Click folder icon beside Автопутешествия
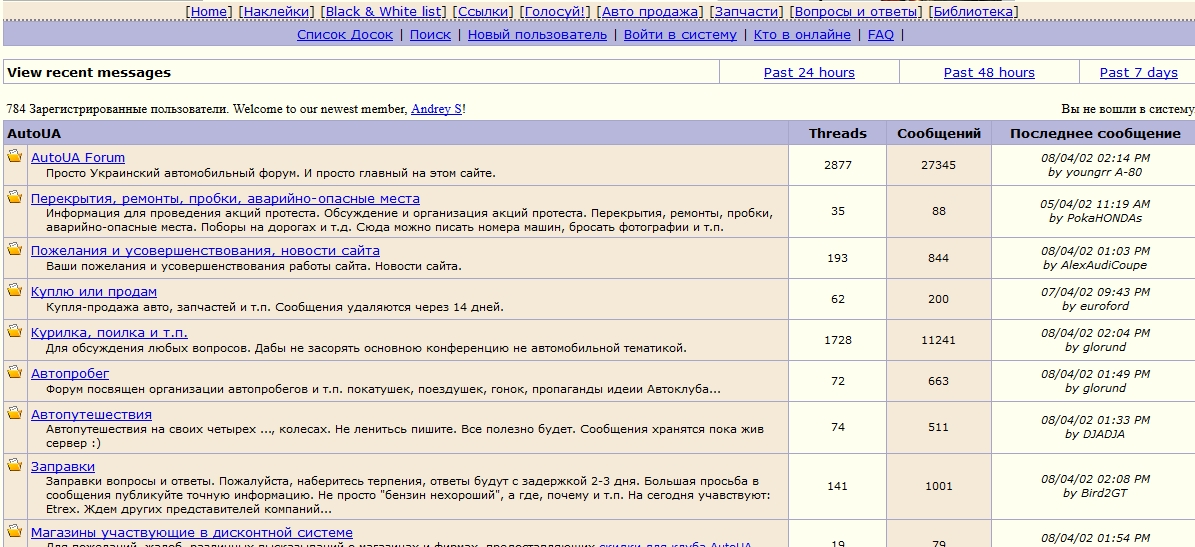Screen dimensions: 1195x547 click(15, 413)
